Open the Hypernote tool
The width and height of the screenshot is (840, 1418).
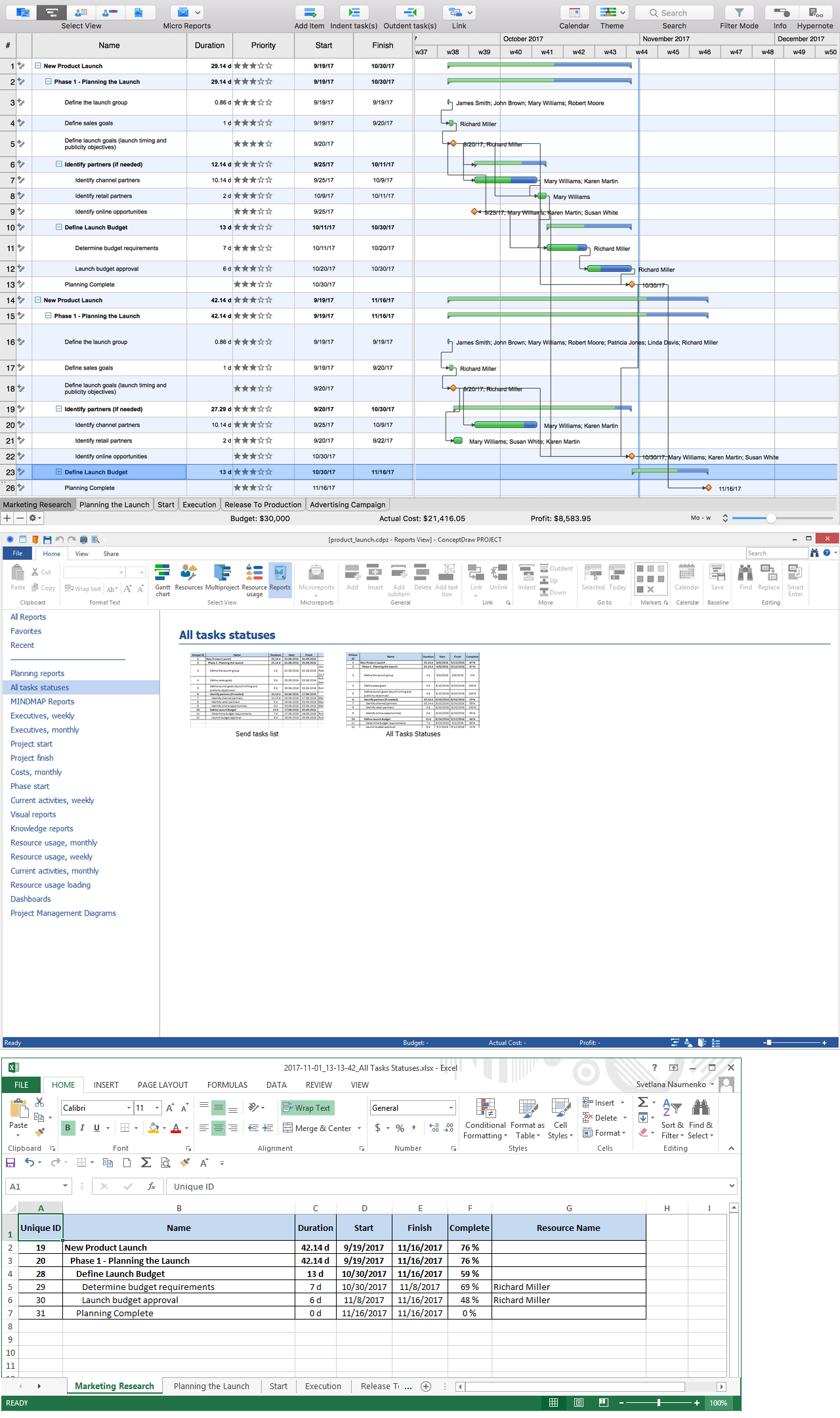click(x=815, y=13)
